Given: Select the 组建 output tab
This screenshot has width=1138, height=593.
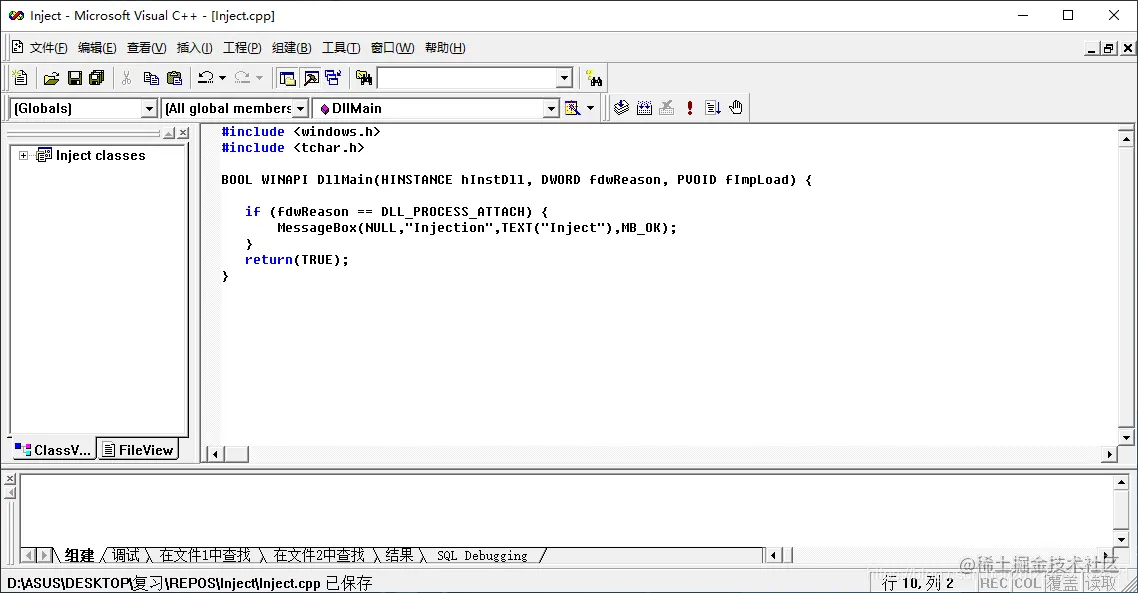Looking at the screenshot, I should click(x=79, y=555).
